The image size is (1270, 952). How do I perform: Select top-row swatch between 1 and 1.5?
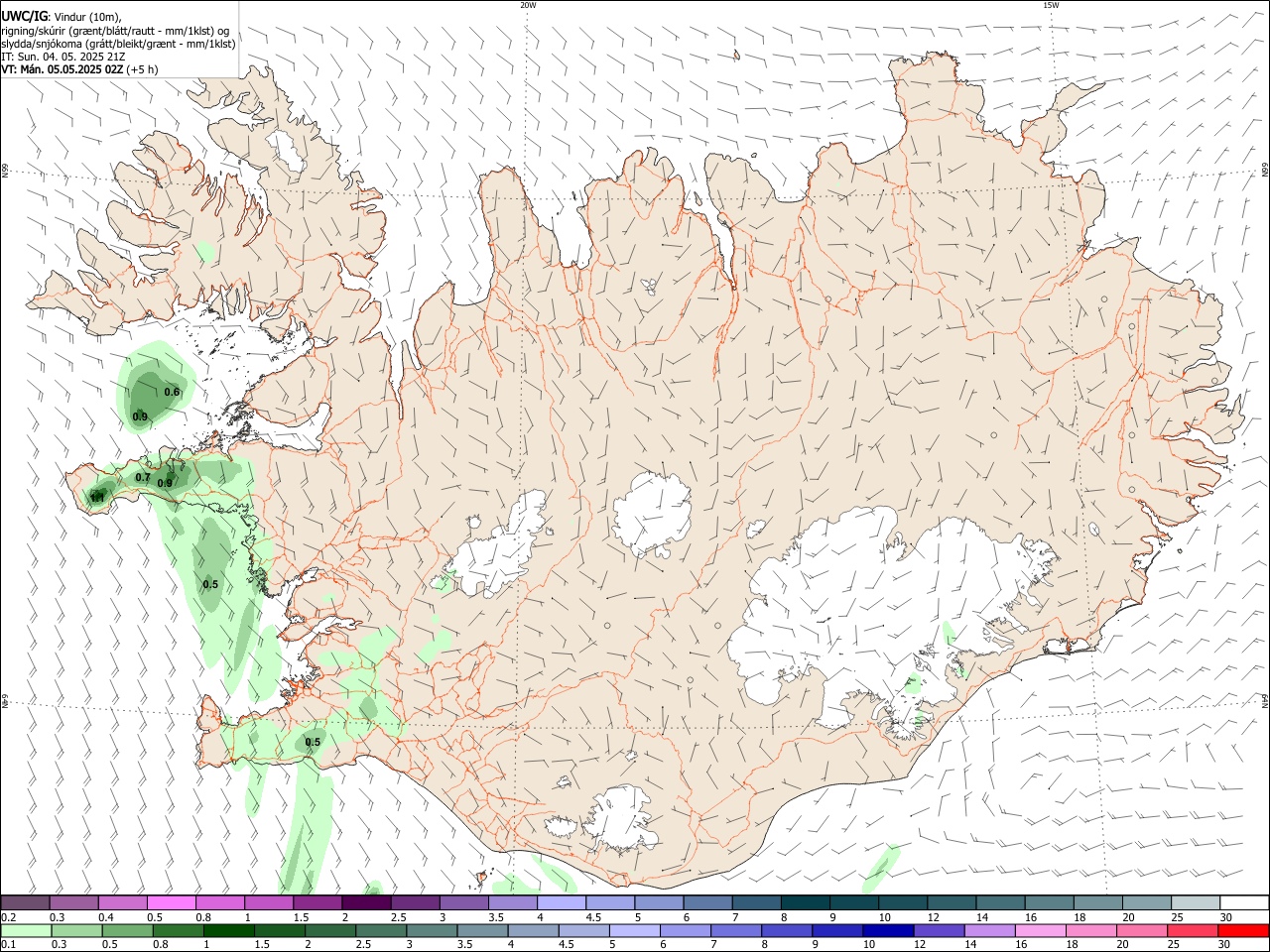[270, 902]
